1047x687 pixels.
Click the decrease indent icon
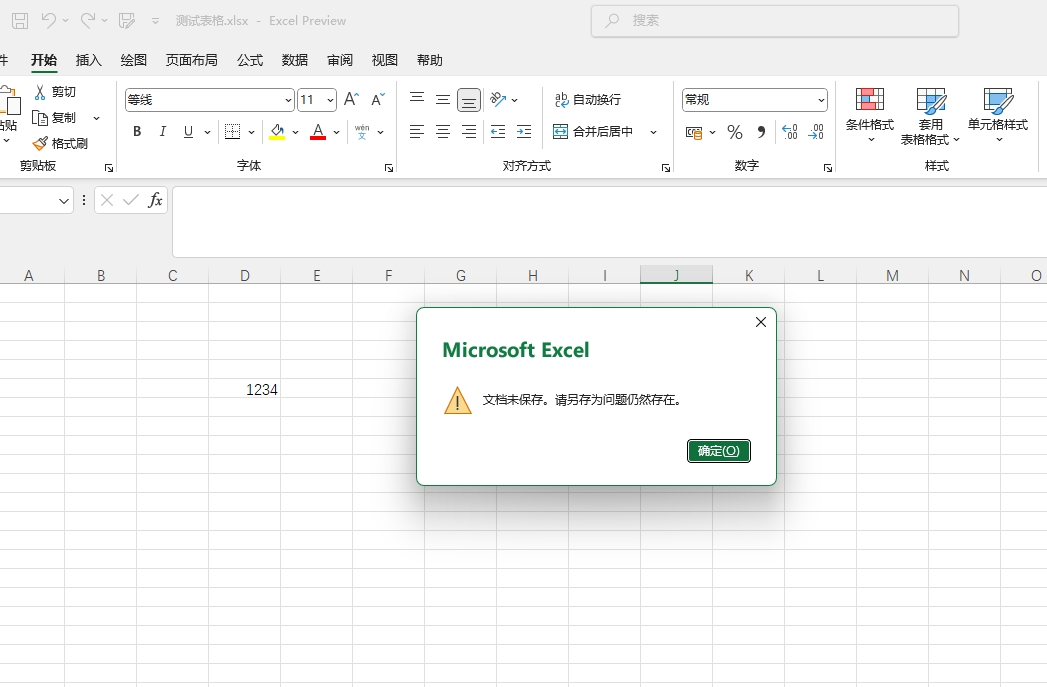[497, 132]
